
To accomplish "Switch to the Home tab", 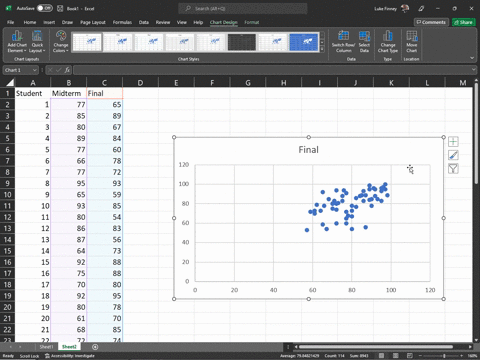I will [x=30, y=22].
